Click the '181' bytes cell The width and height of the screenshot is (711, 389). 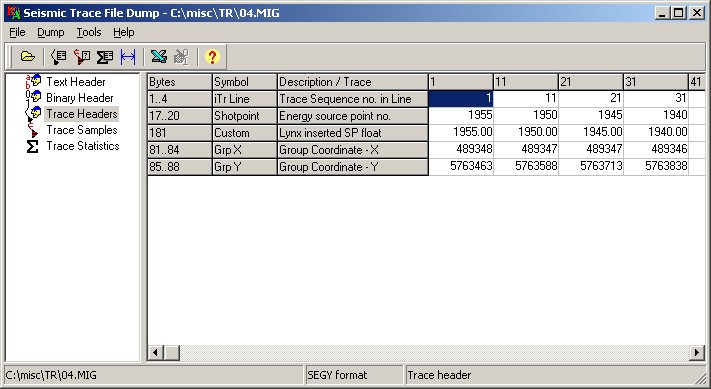180,133
